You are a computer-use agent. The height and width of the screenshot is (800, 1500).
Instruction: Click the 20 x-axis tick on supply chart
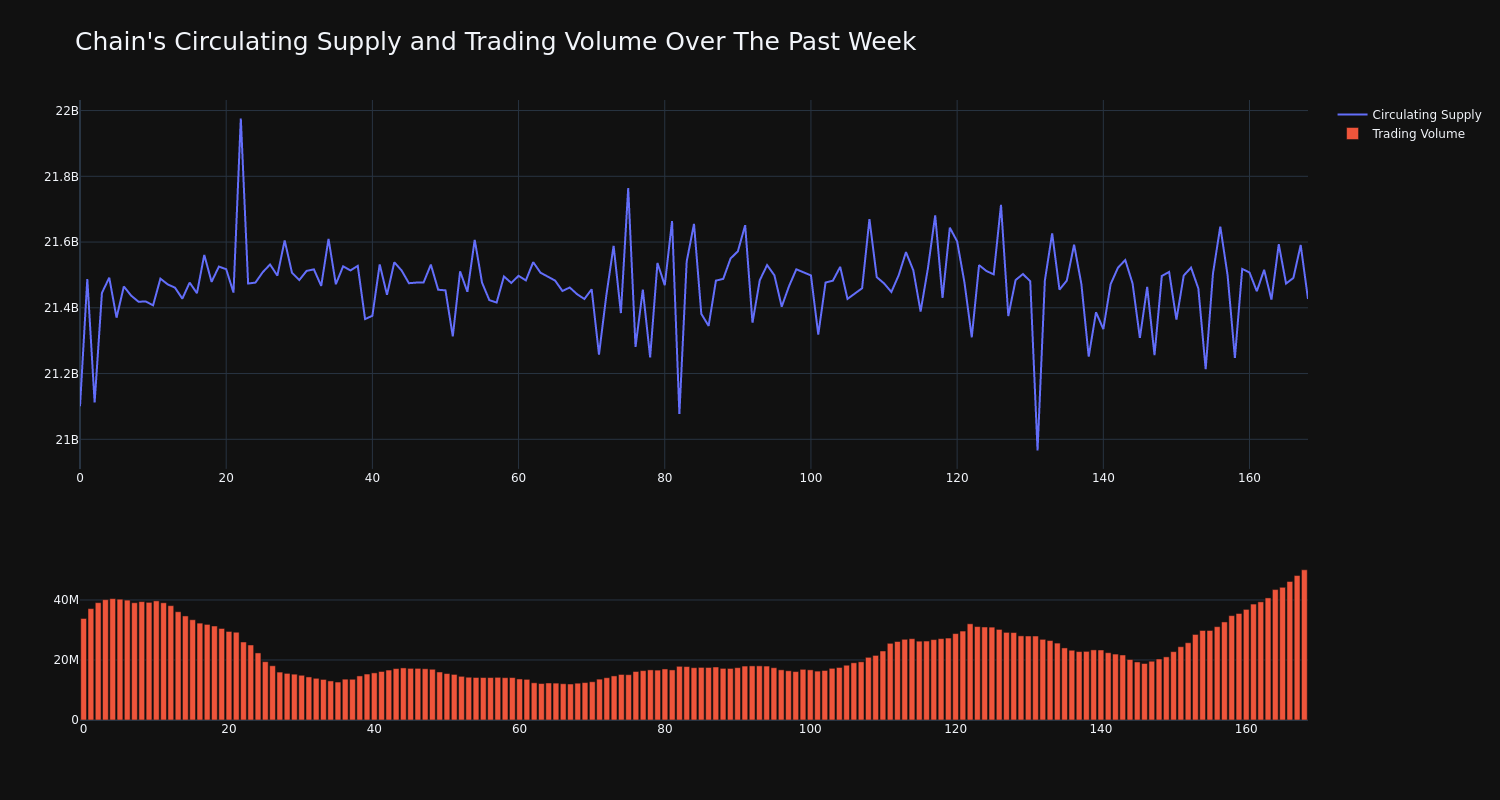(226, 478)
